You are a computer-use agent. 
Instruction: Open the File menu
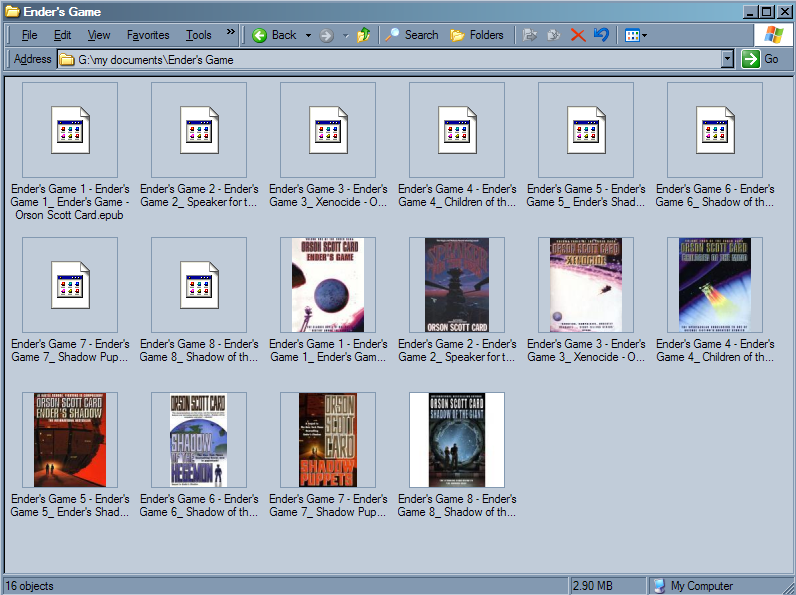29,35
